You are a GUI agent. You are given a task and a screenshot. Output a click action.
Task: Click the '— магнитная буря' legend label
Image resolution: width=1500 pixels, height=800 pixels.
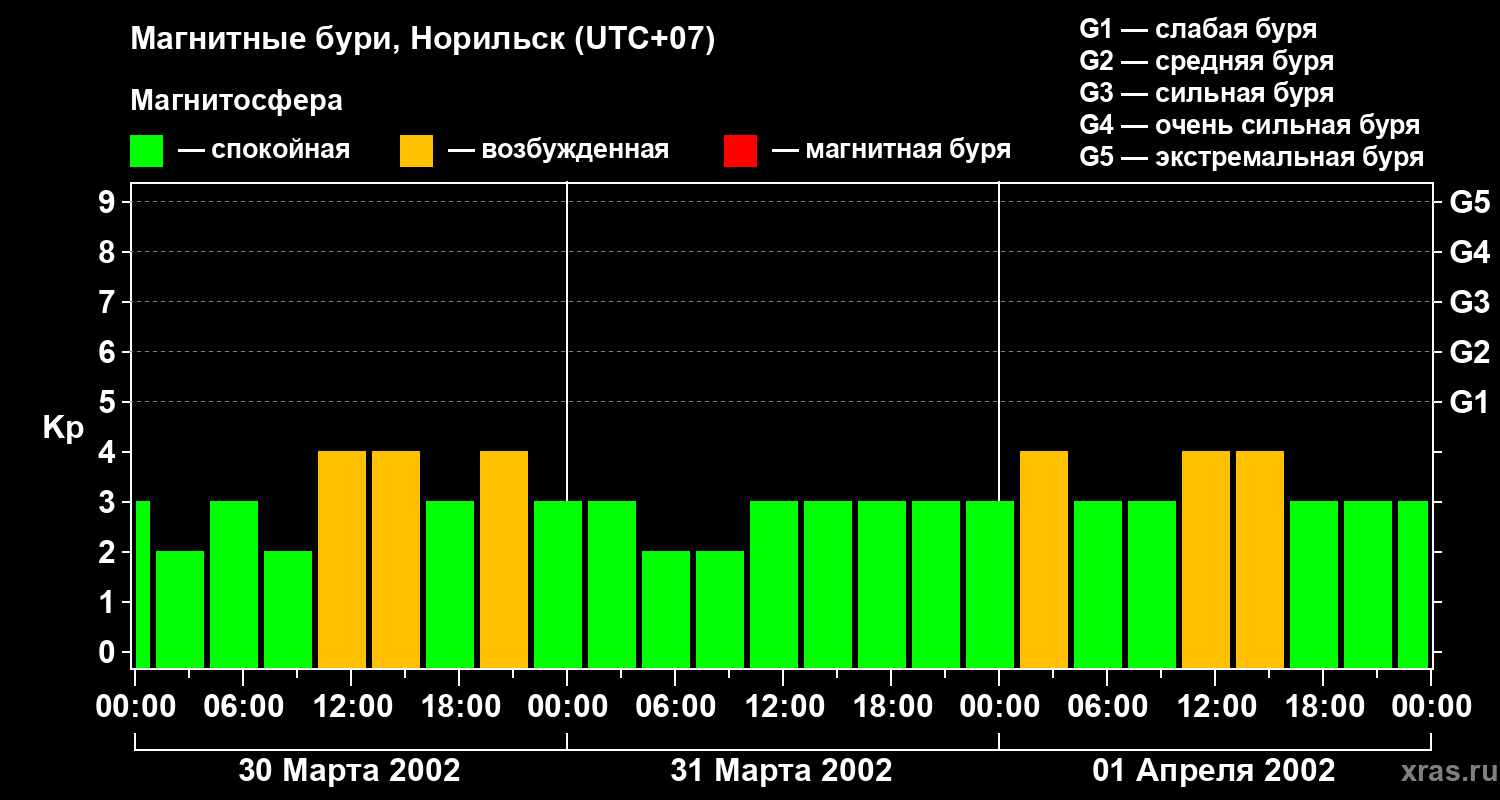(x=891, y=150)
